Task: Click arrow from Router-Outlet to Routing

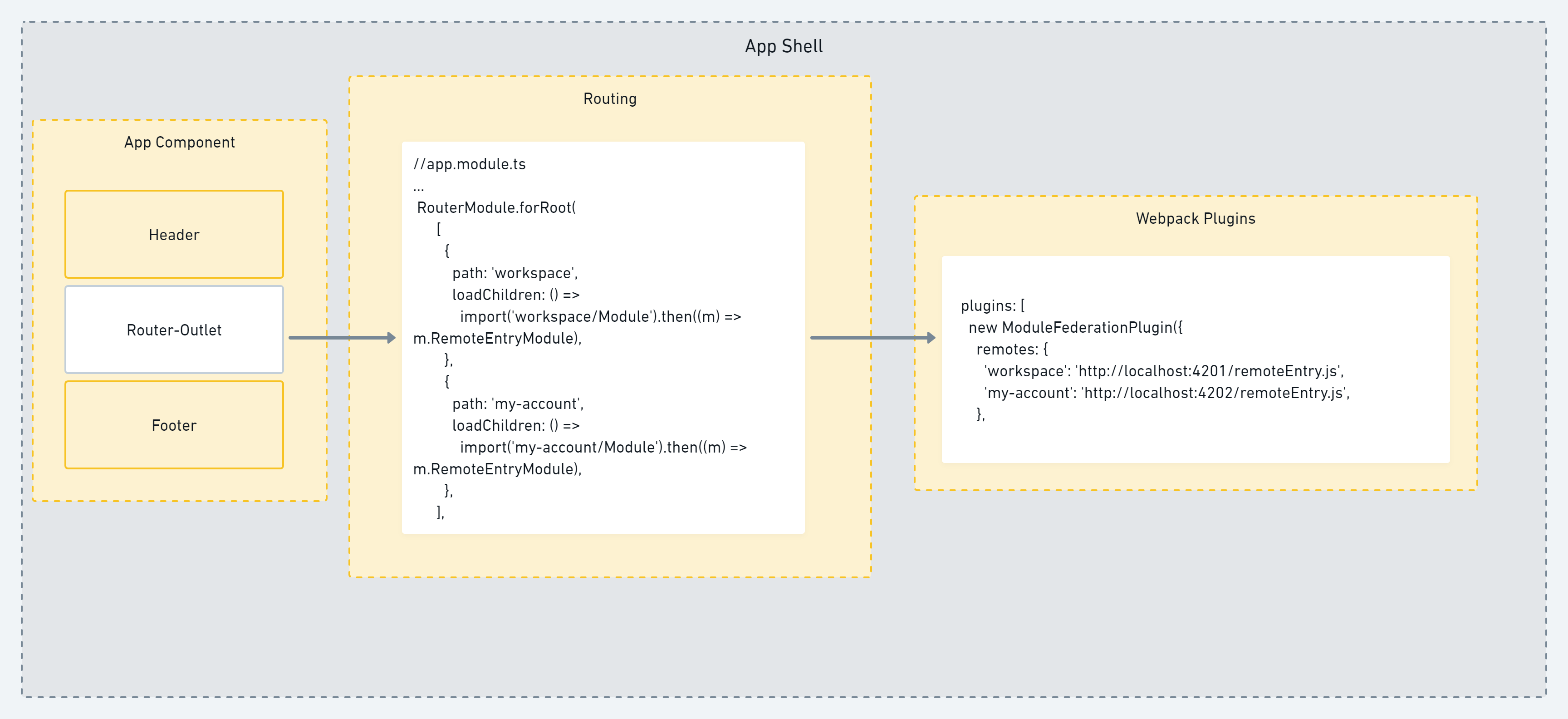Action: pos(342,337)
